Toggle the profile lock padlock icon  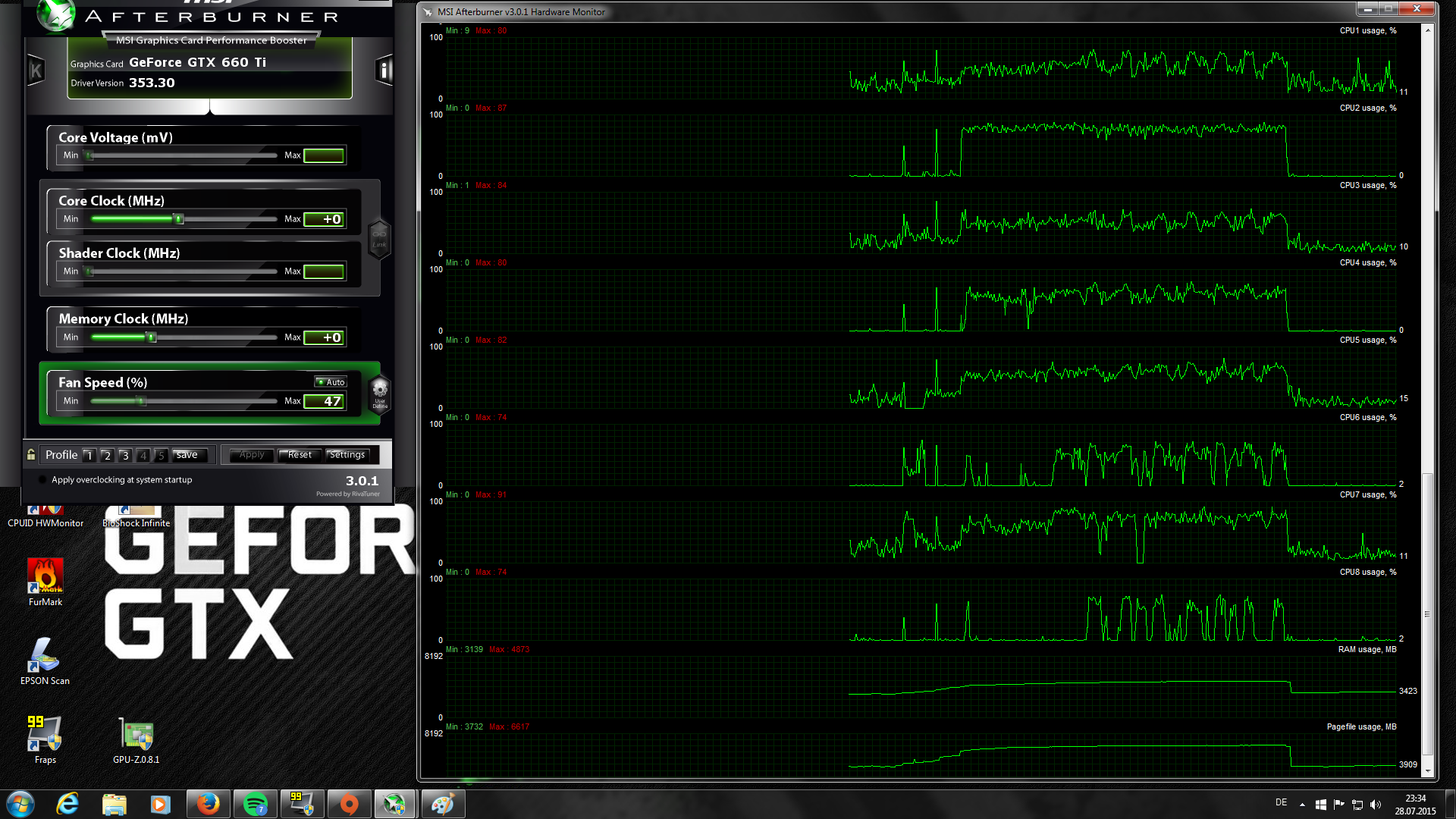(x=31, y=455)
